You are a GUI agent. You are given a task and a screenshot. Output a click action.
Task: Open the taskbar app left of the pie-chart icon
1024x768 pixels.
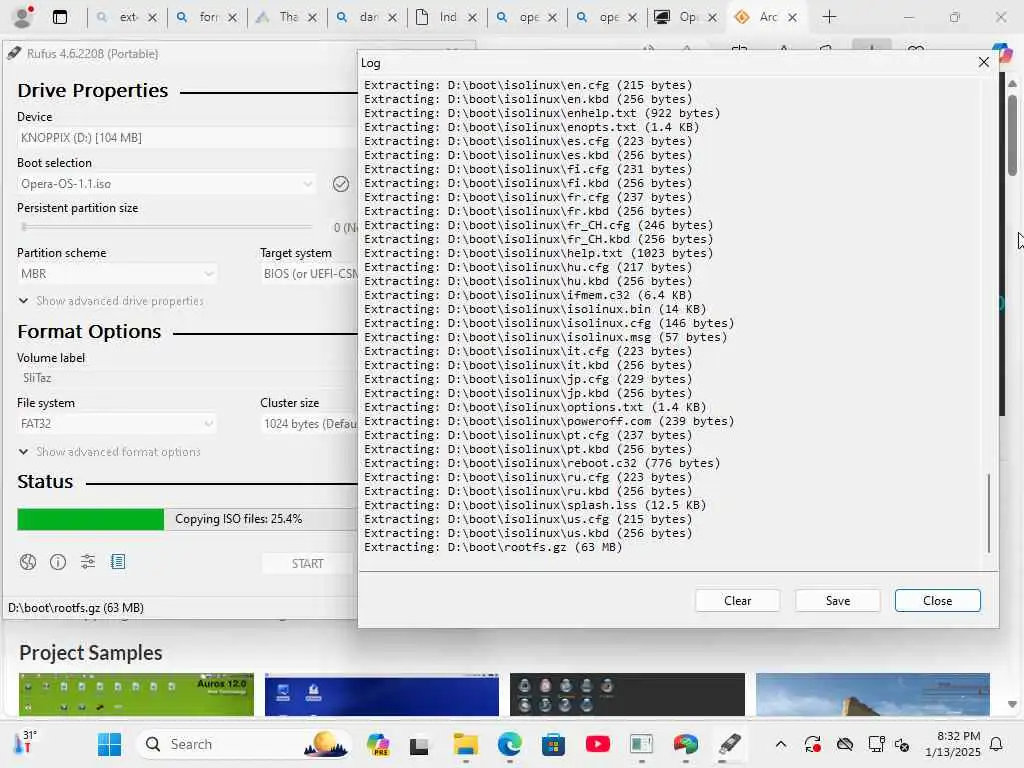click(641, 744)
